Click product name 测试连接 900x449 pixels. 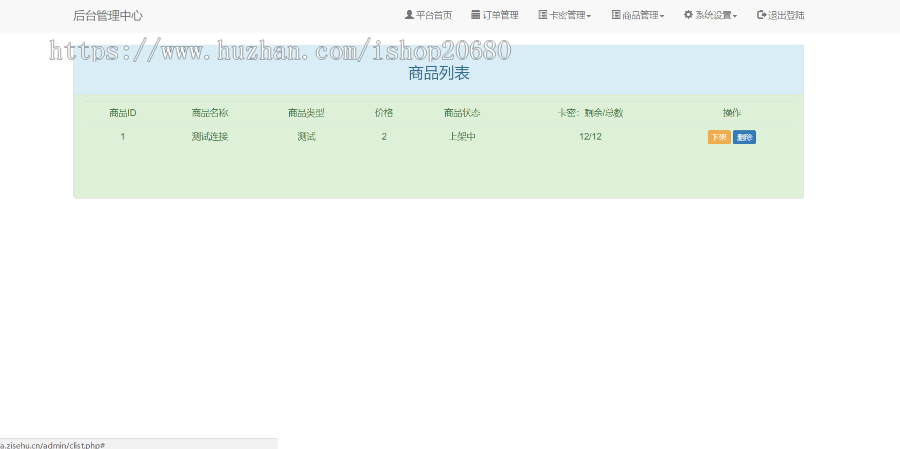210,137
